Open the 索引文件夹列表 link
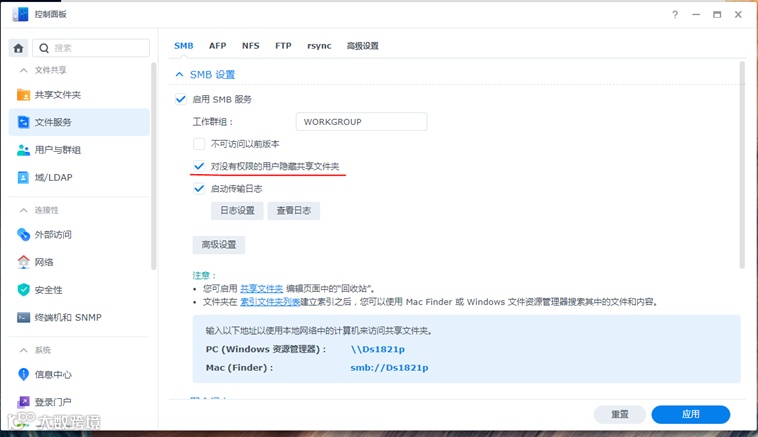This screenshot has height=437, width=758. pos(270,302)
